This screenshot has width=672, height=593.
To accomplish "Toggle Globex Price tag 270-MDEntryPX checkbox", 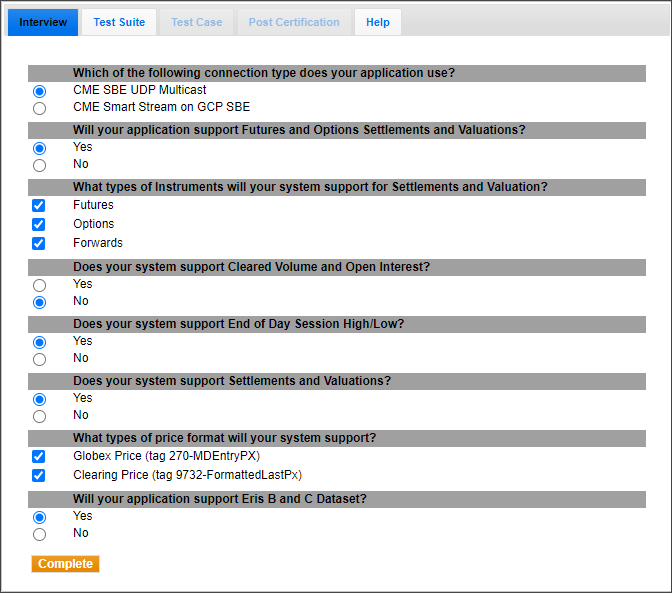I will (x=39, y=456).
